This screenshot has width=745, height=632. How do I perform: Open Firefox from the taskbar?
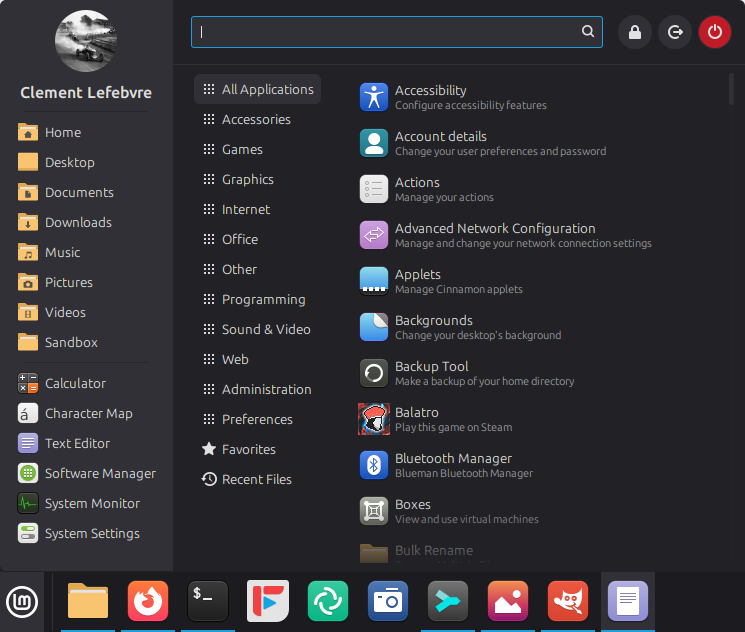[148, 601]
